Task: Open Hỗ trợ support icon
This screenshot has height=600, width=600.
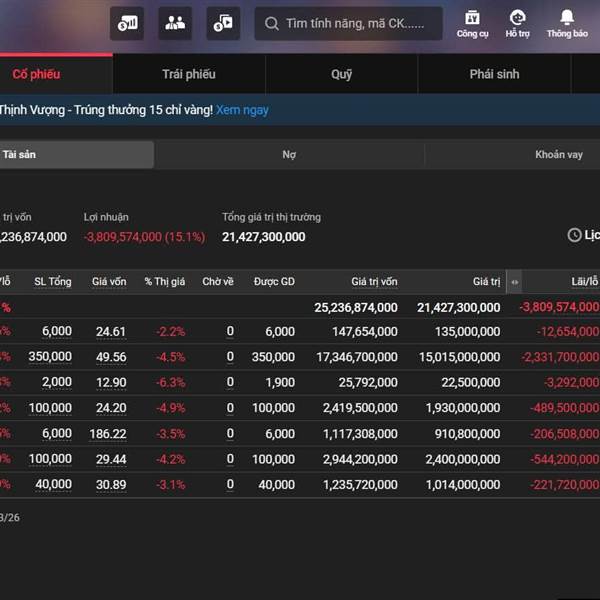Action: coord(517,23)
